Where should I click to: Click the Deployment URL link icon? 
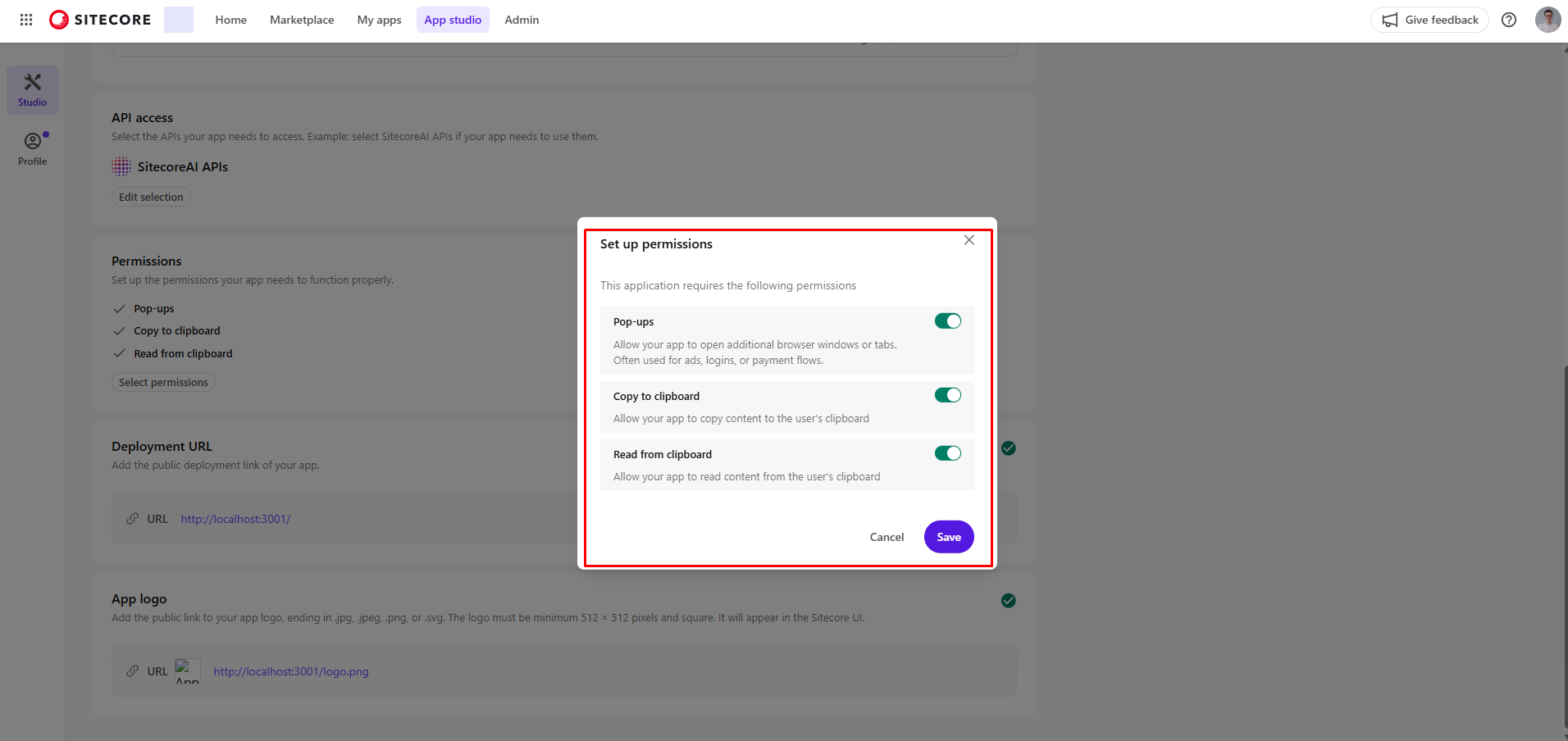click(x=132, y=518)
